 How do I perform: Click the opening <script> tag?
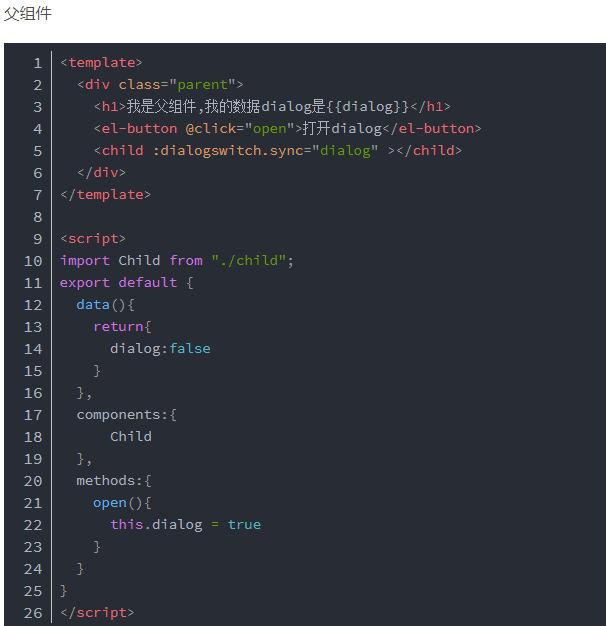(93, 239)
